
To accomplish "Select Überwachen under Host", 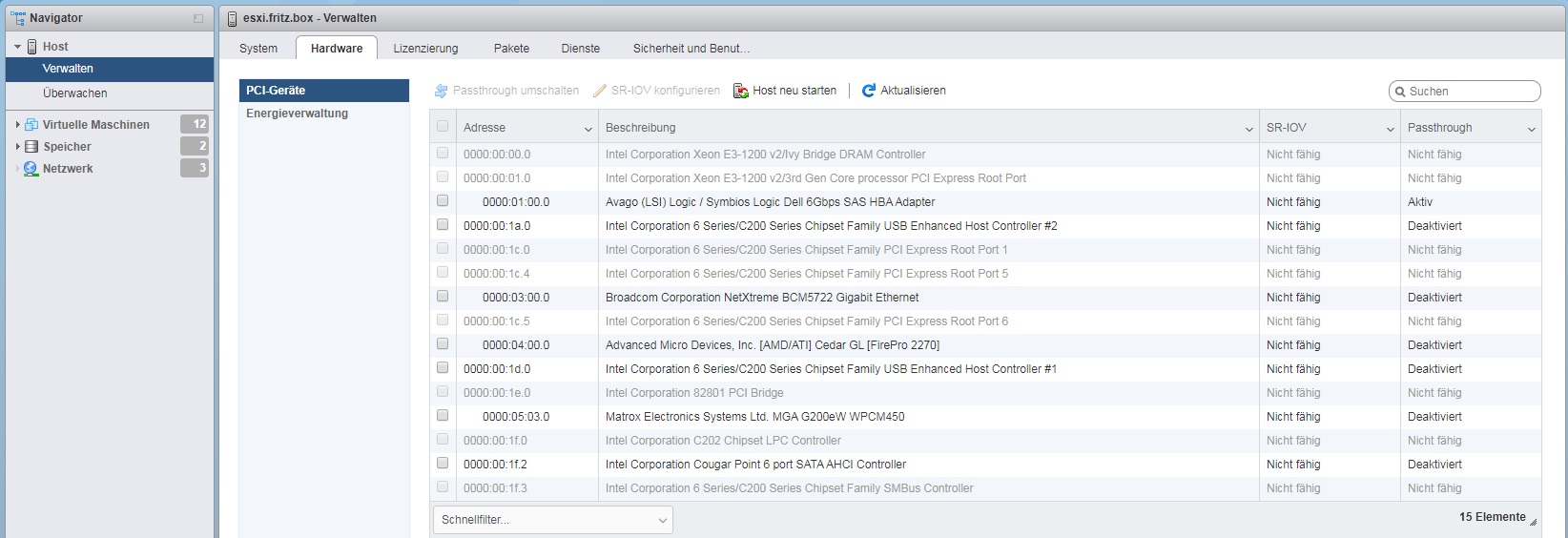I will click(74, 93).
